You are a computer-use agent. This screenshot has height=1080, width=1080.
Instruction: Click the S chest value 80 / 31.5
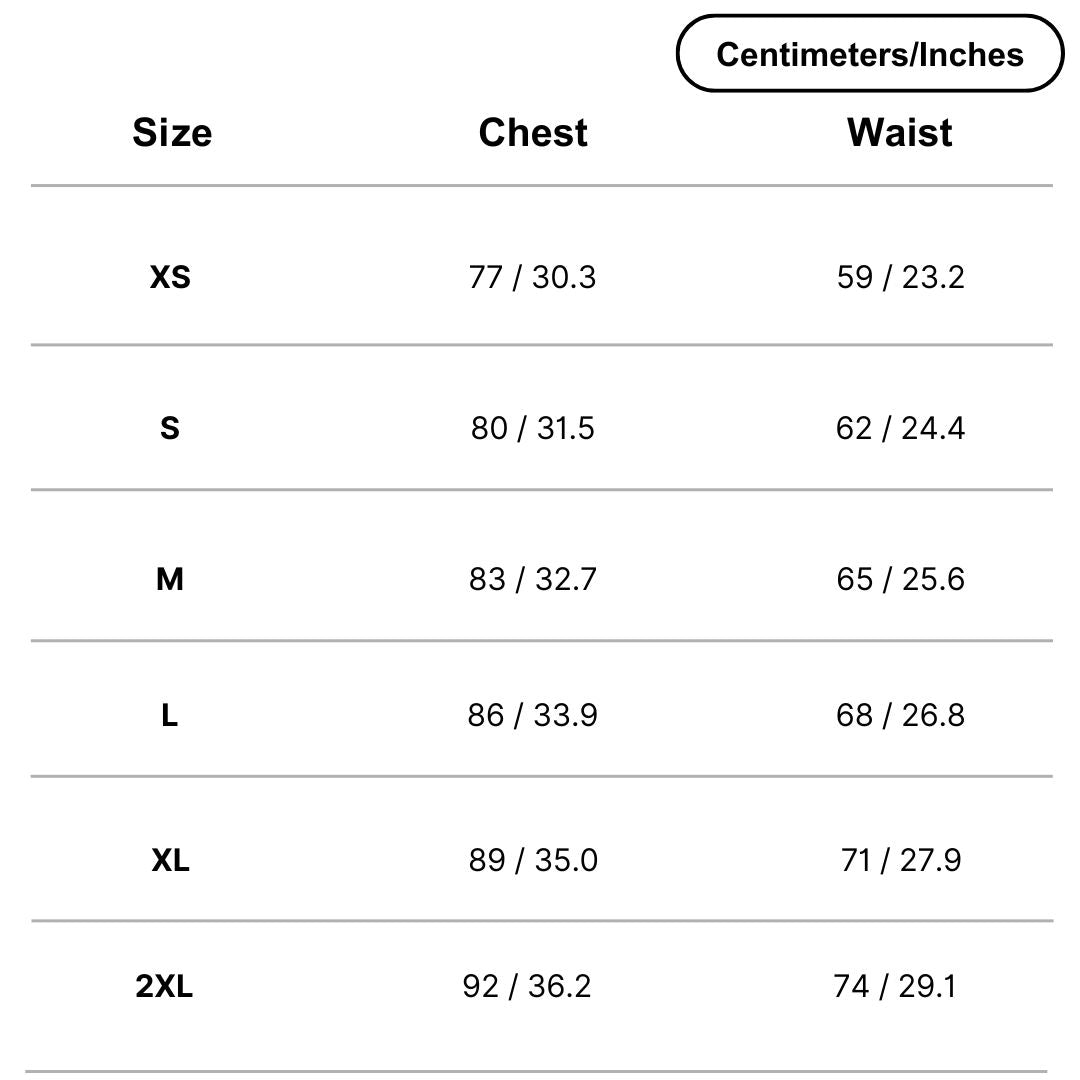point(532,428)
